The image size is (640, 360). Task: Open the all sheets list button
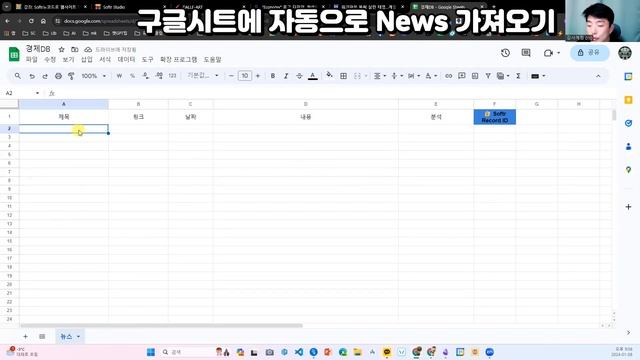pos(42,336)
